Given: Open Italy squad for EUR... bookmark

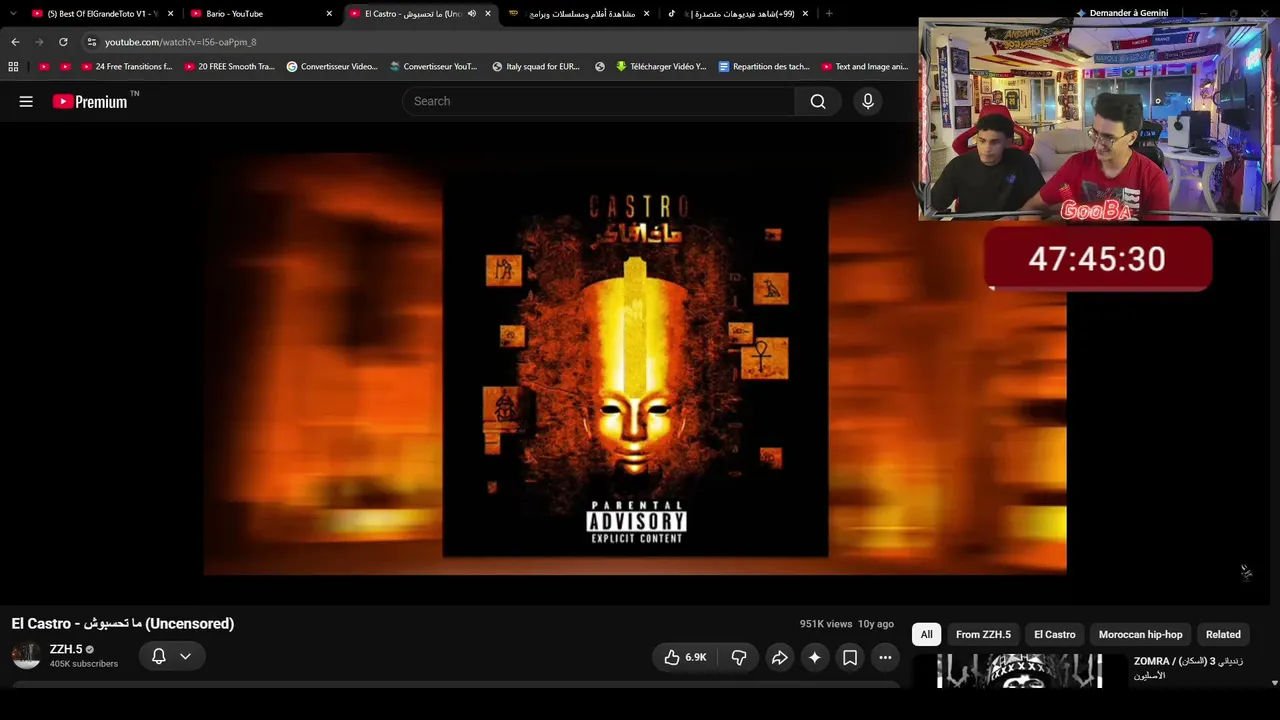Looking at the screenshot, I should (536, 67).
